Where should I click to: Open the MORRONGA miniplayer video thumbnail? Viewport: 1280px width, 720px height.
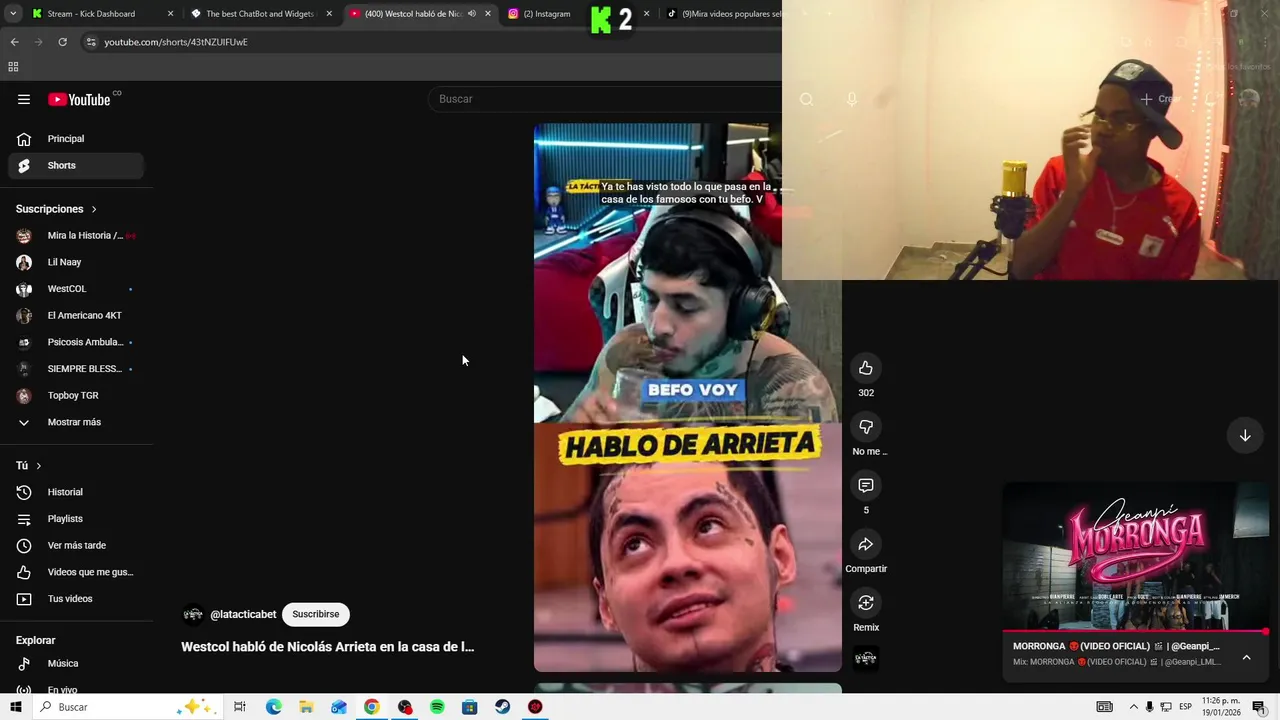1136,556
